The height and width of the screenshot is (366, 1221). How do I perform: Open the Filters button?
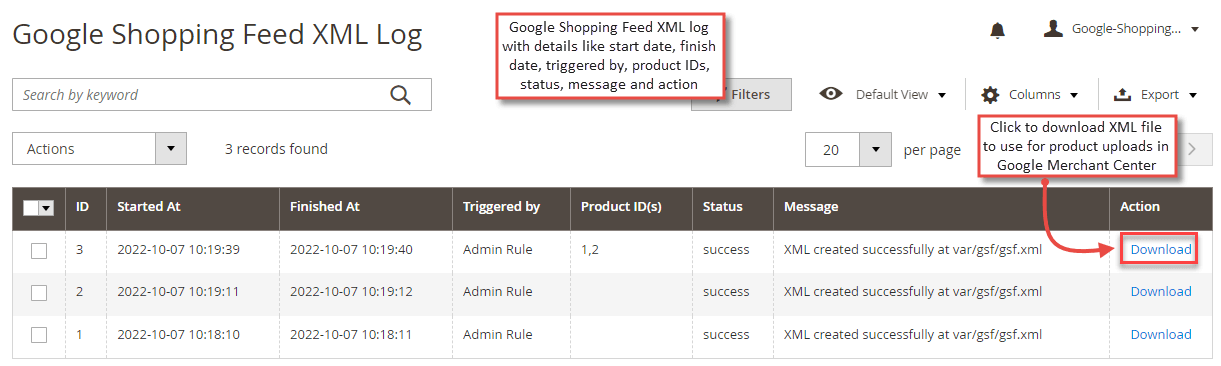741,94
